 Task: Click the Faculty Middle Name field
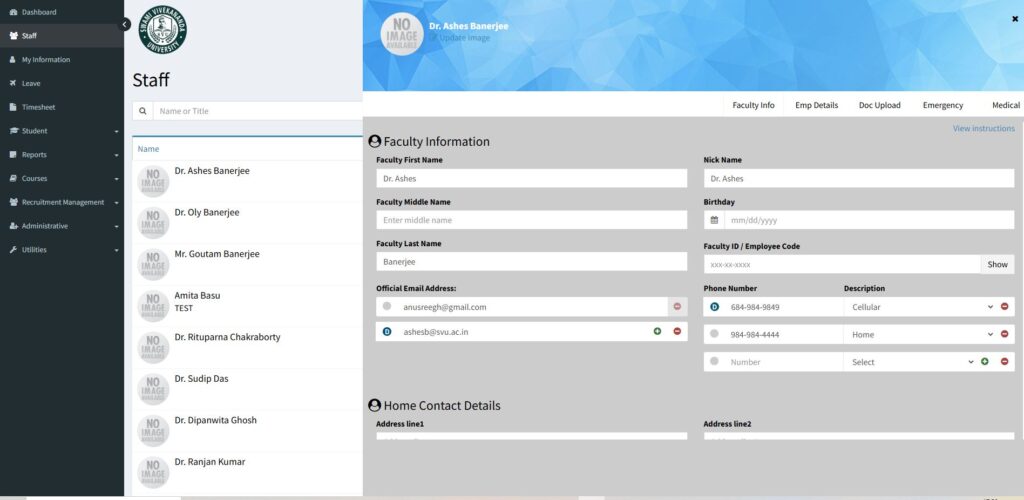coord(531,220)
